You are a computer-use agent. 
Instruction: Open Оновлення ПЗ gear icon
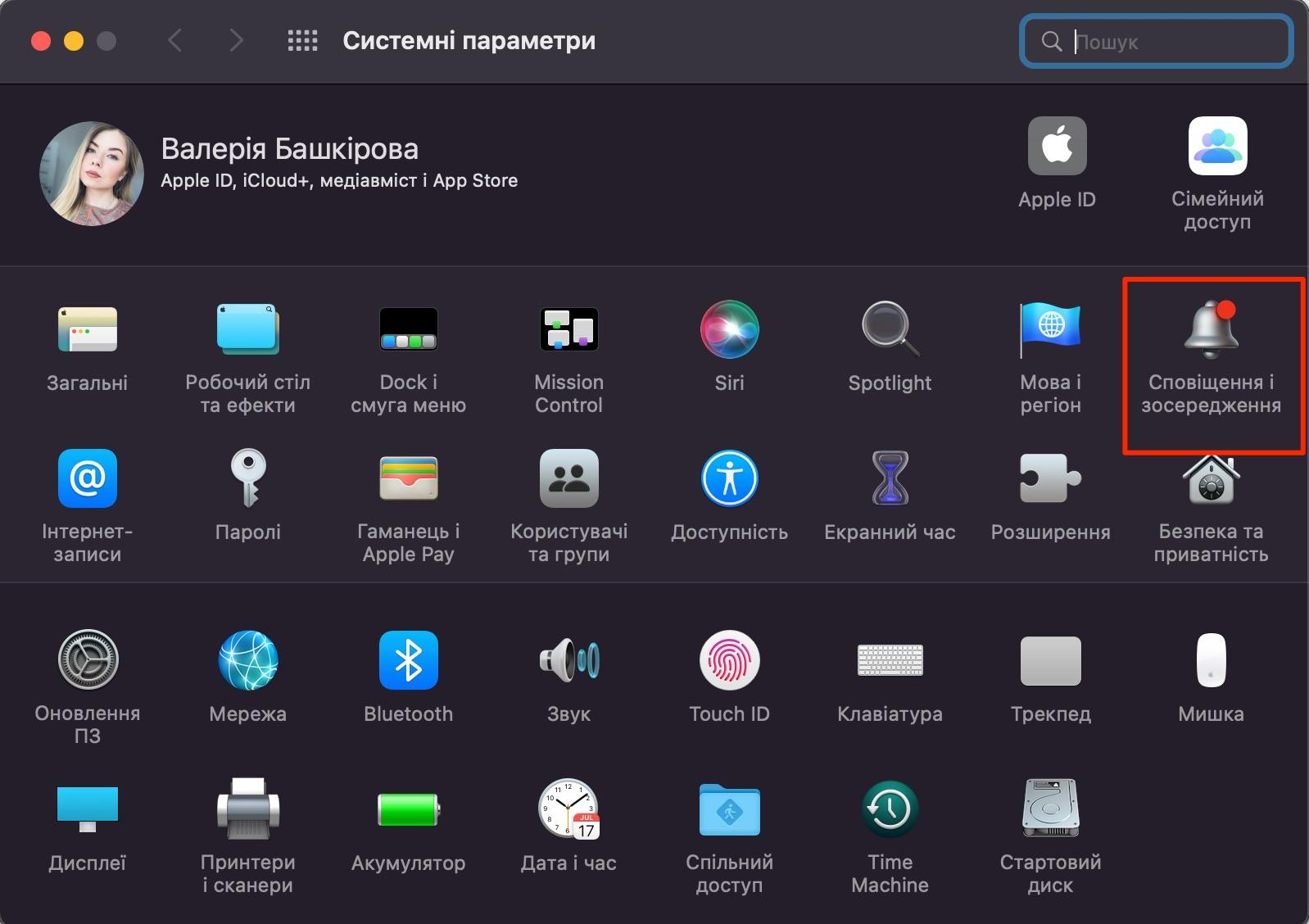pos(88,660)
